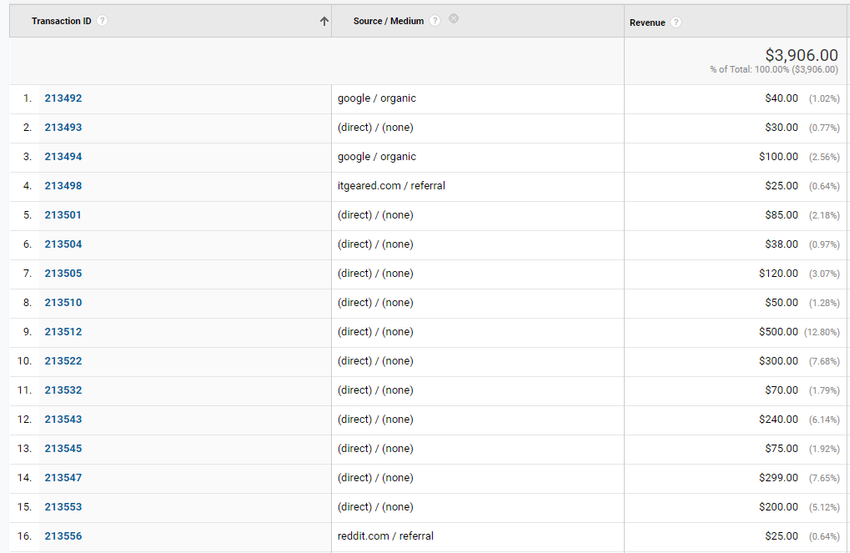Click '(direct) / (none)' for transaction 213553

(x=375, y=507)
